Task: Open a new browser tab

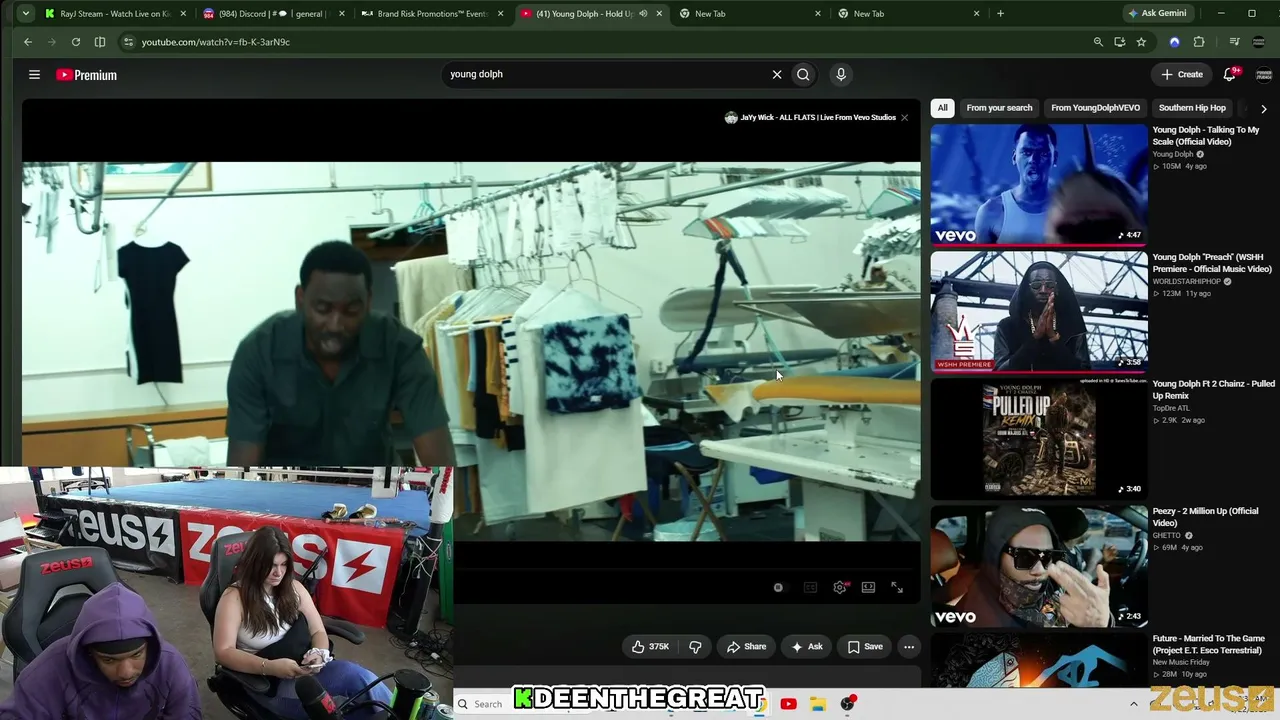Action: 1000,14
